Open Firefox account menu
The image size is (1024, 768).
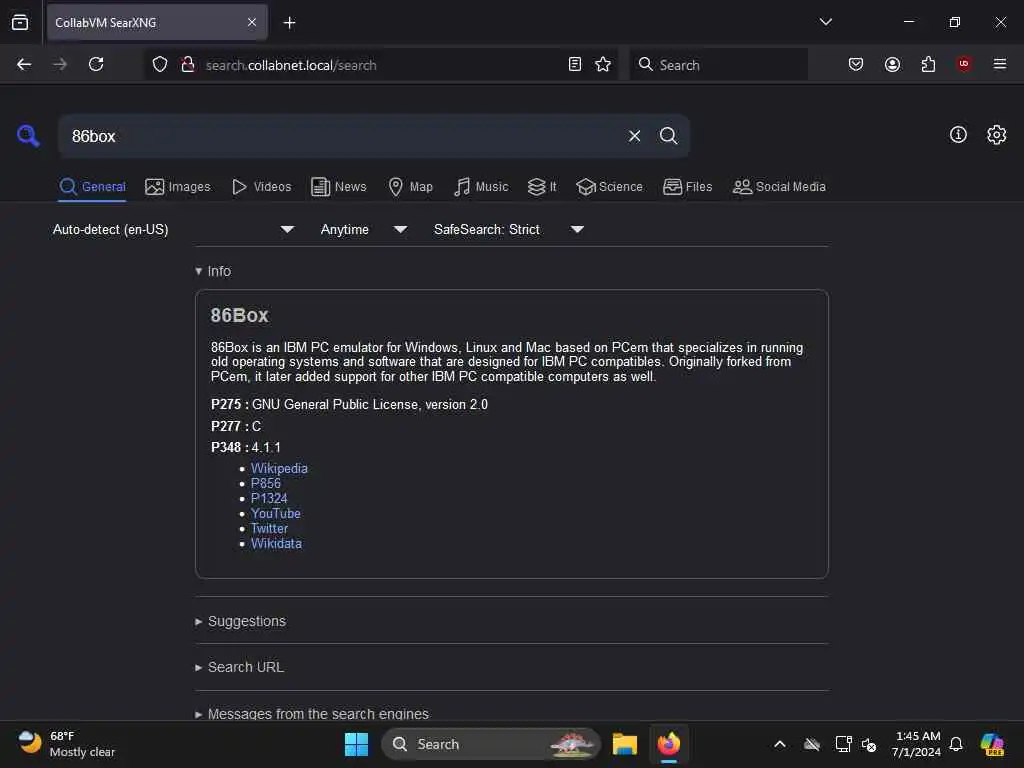892,64
